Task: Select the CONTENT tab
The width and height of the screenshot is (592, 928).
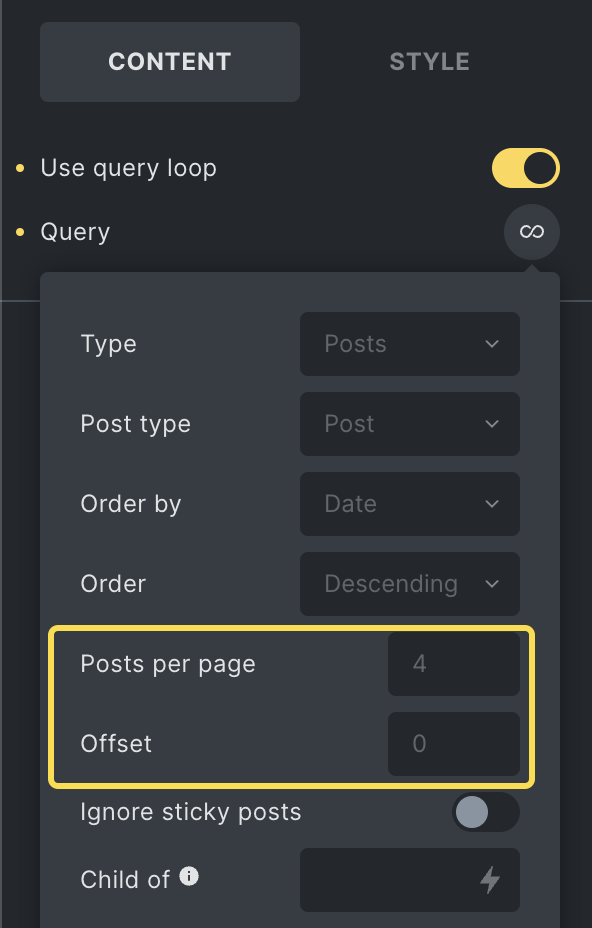Action: (170, 62)
